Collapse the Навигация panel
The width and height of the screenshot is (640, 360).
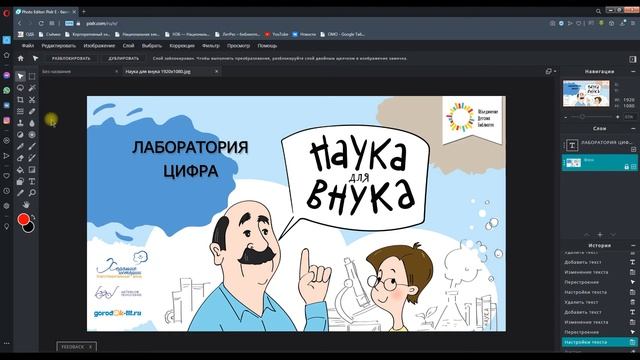click(x=633, y=71)
